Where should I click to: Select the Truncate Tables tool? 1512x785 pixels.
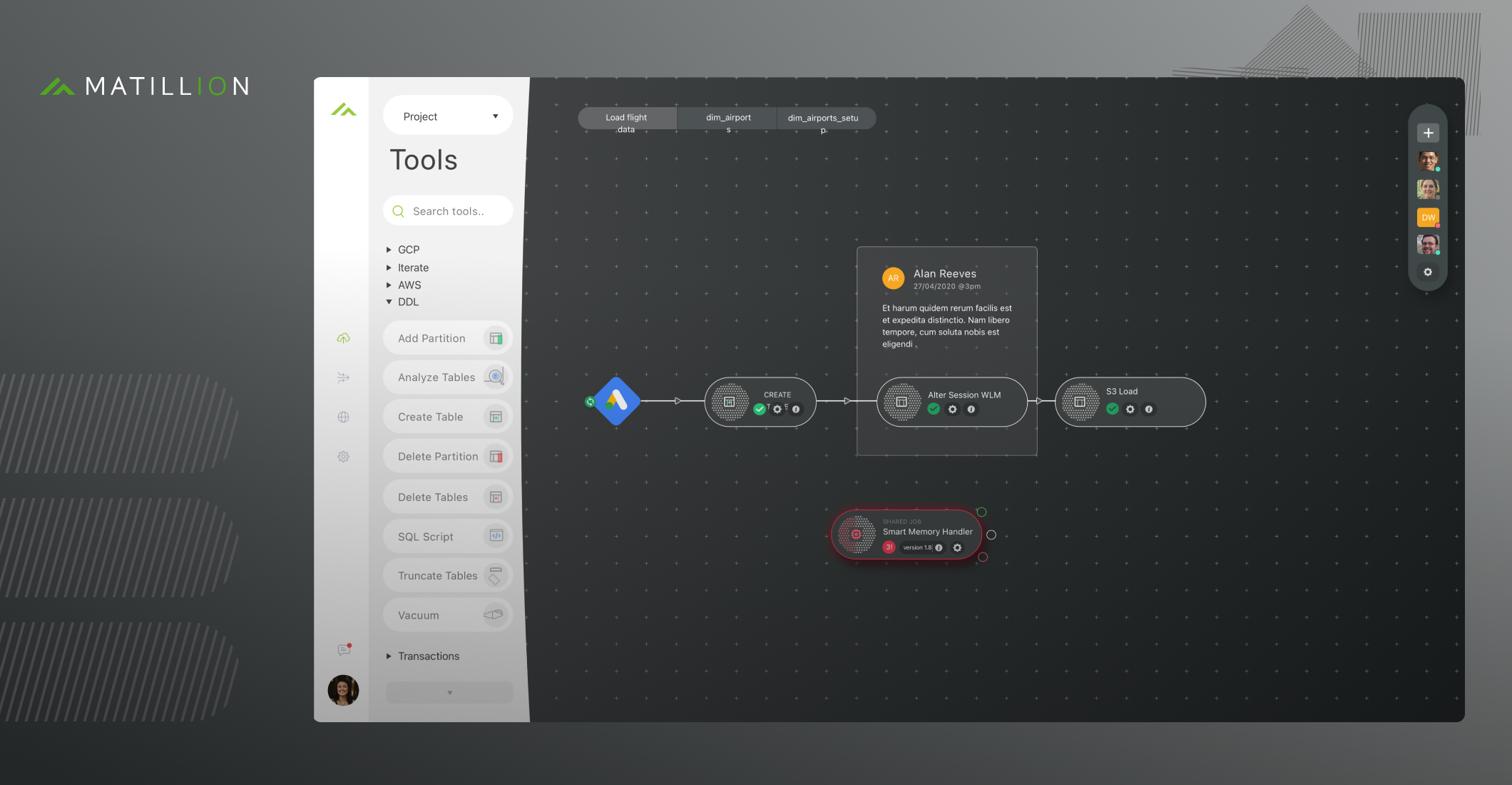pos(447,575)
